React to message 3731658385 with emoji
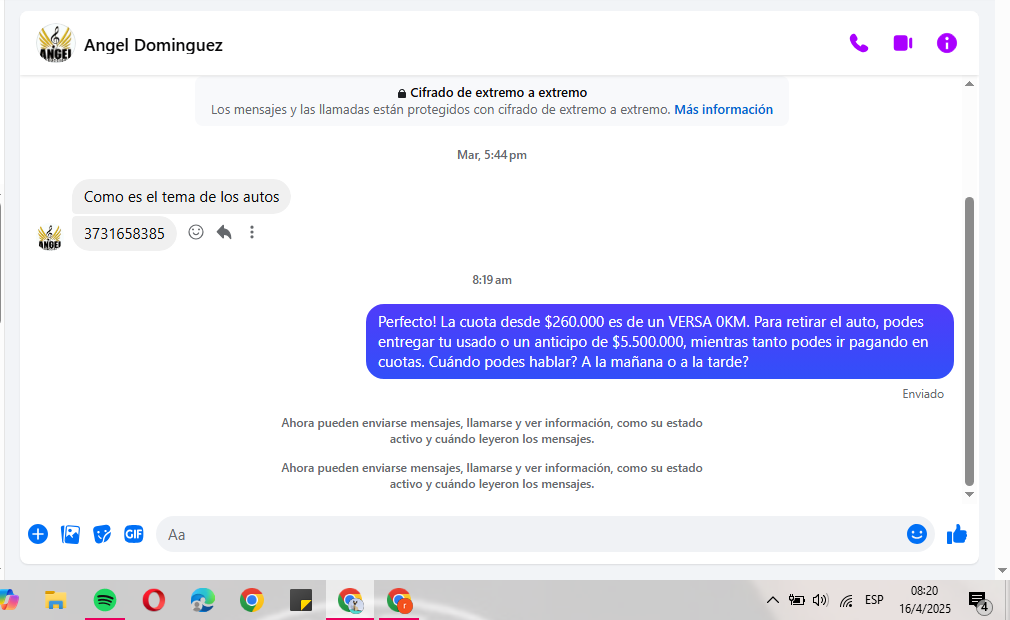Viewport: 1010px width, 620px height. 196,232
